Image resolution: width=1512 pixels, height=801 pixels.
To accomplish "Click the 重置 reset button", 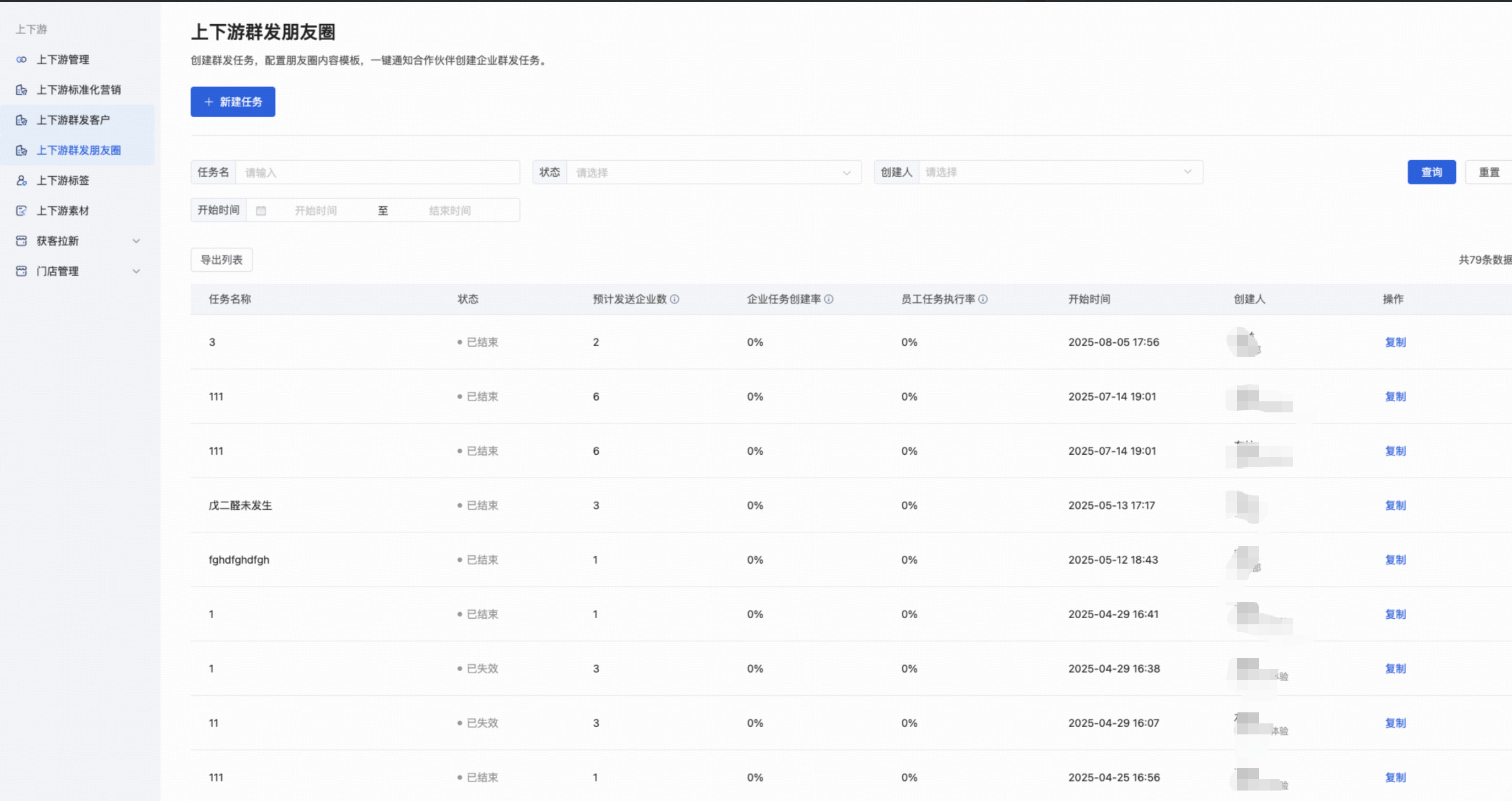I will tap(1488, 172).
